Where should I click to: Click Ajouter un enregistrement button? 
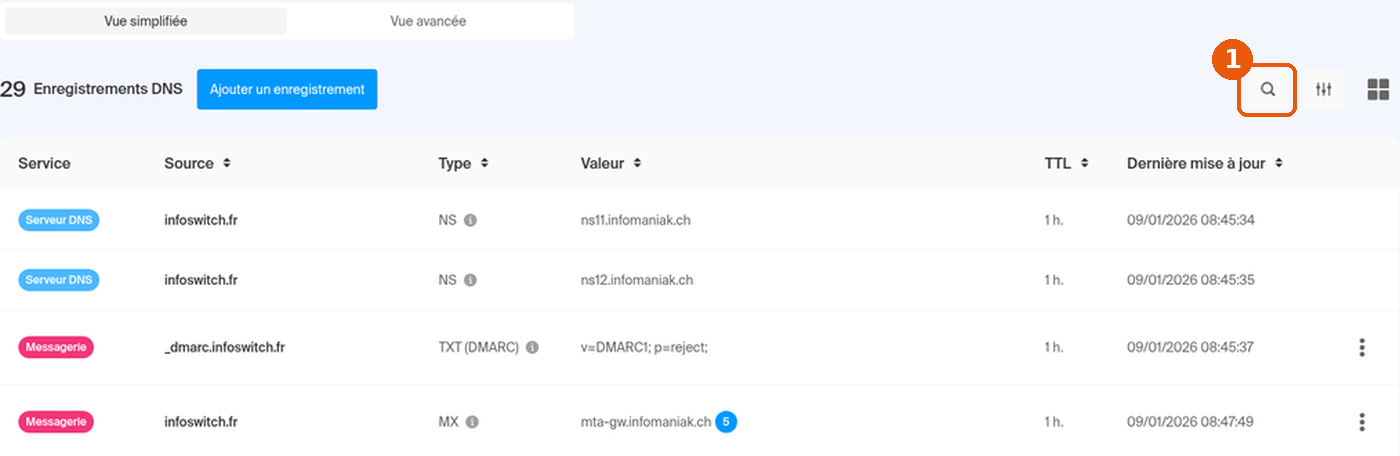(287, 89)
